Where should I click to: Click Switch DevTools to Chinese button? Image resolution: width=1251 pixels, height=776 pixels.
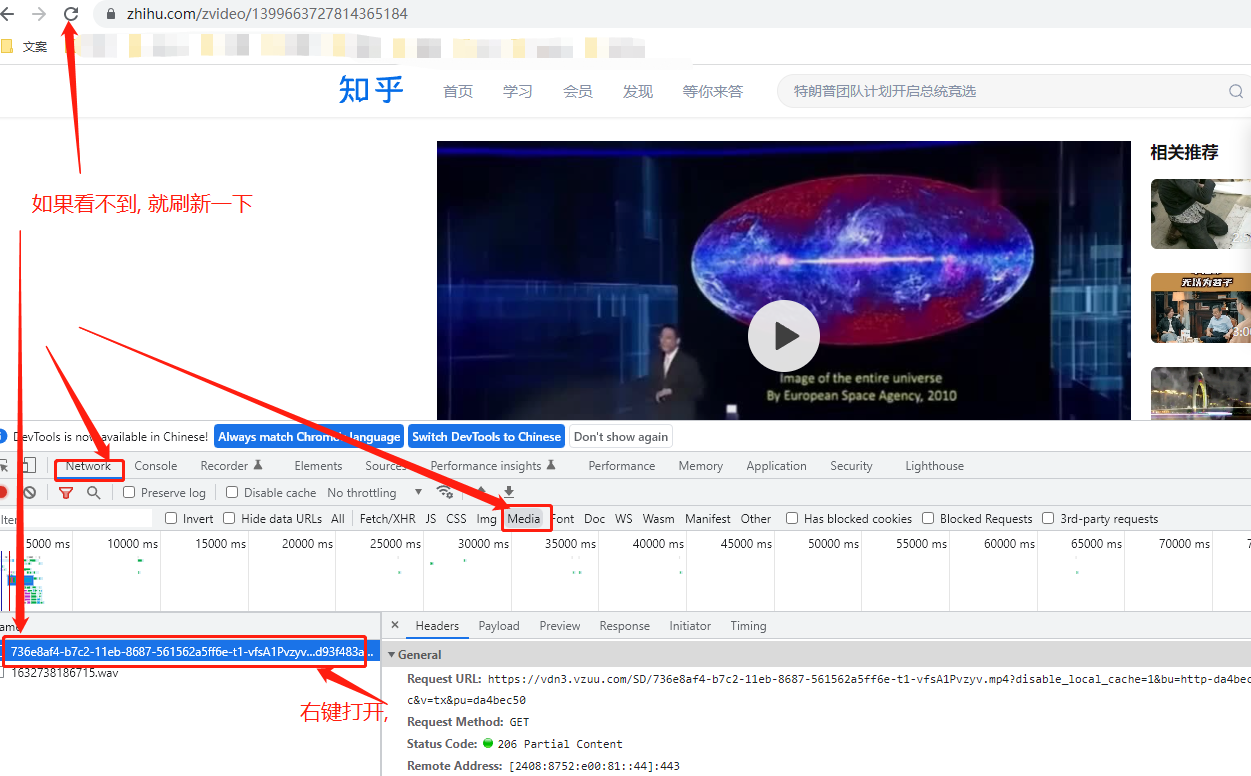tap(487, 436)
